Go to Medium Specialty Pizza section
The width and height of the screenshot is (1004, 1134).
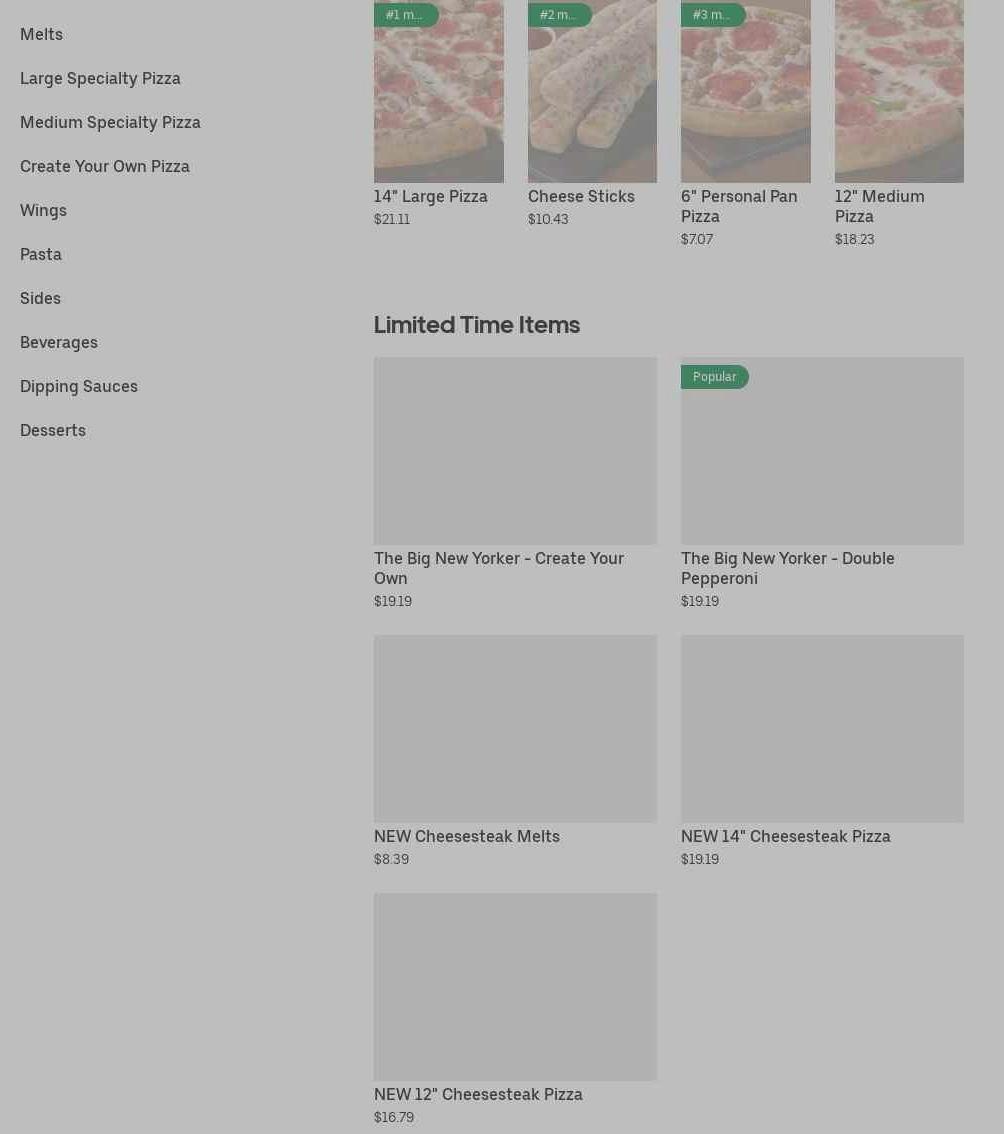[110, 122]
